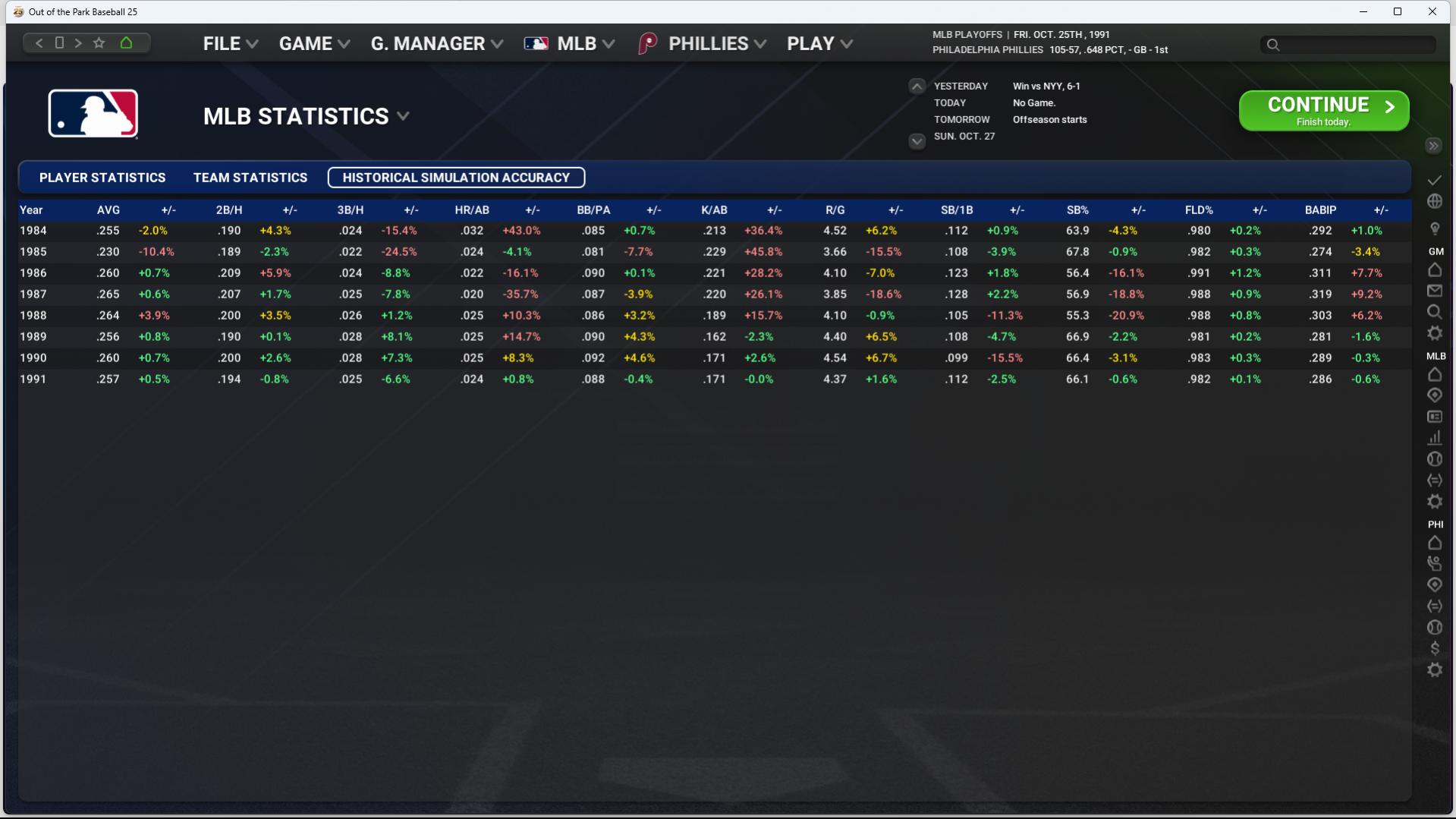Open the news card icon under MLB section
1456x819 pixels.
point(1435,417)
